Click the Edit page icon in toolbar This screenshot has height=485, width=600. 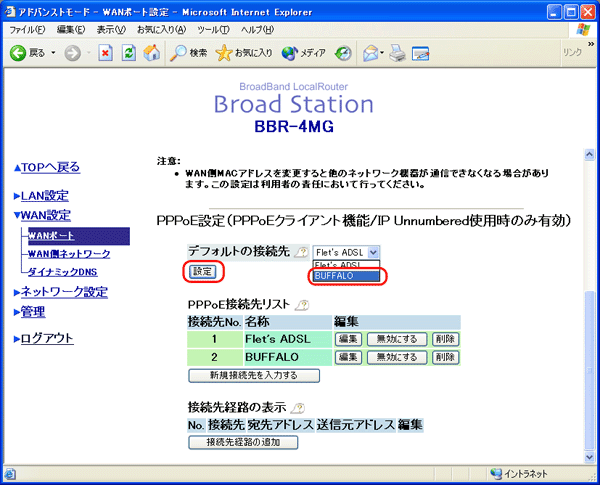(x=421, y=53)
